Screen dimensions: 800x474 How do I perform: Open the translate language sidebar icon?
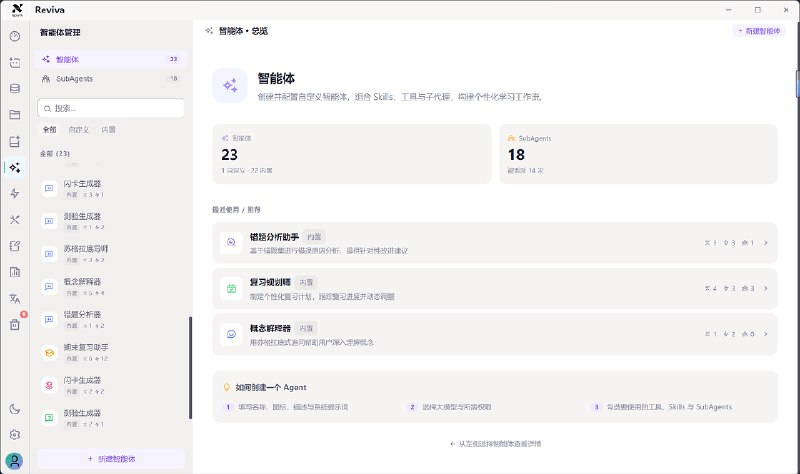click(15, 298)
